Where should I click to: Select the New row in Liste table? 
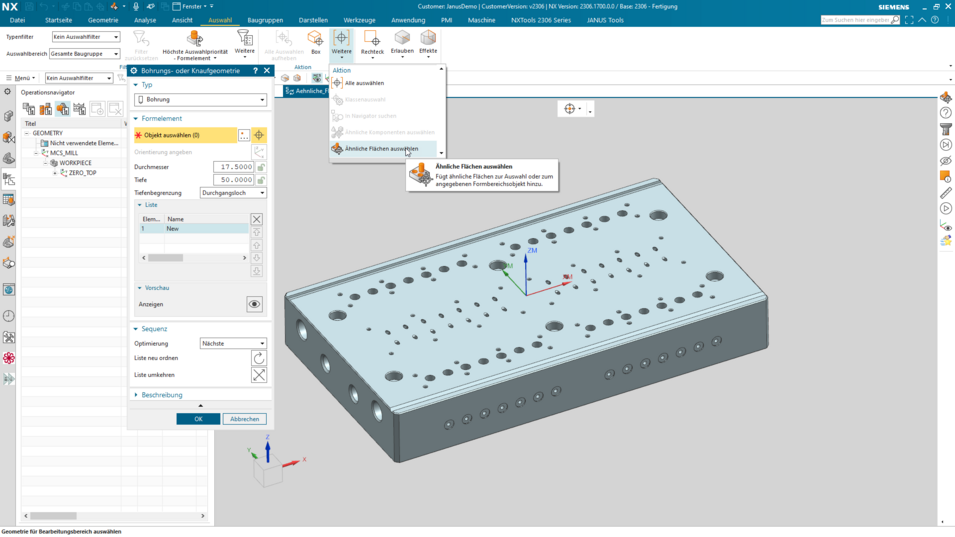tap(194, 229)
